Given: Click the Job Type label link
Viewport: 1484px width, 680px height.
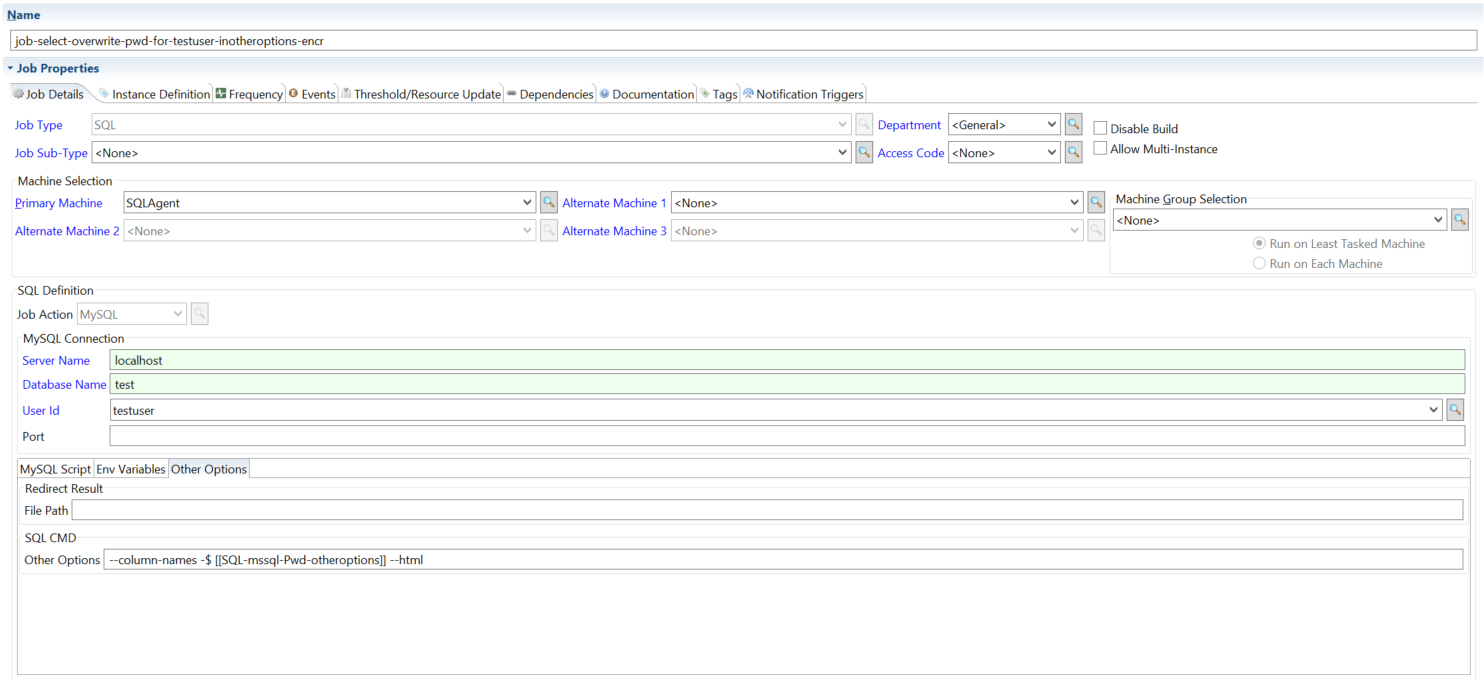Looking at the screenshot, I should tap(39, 125).
